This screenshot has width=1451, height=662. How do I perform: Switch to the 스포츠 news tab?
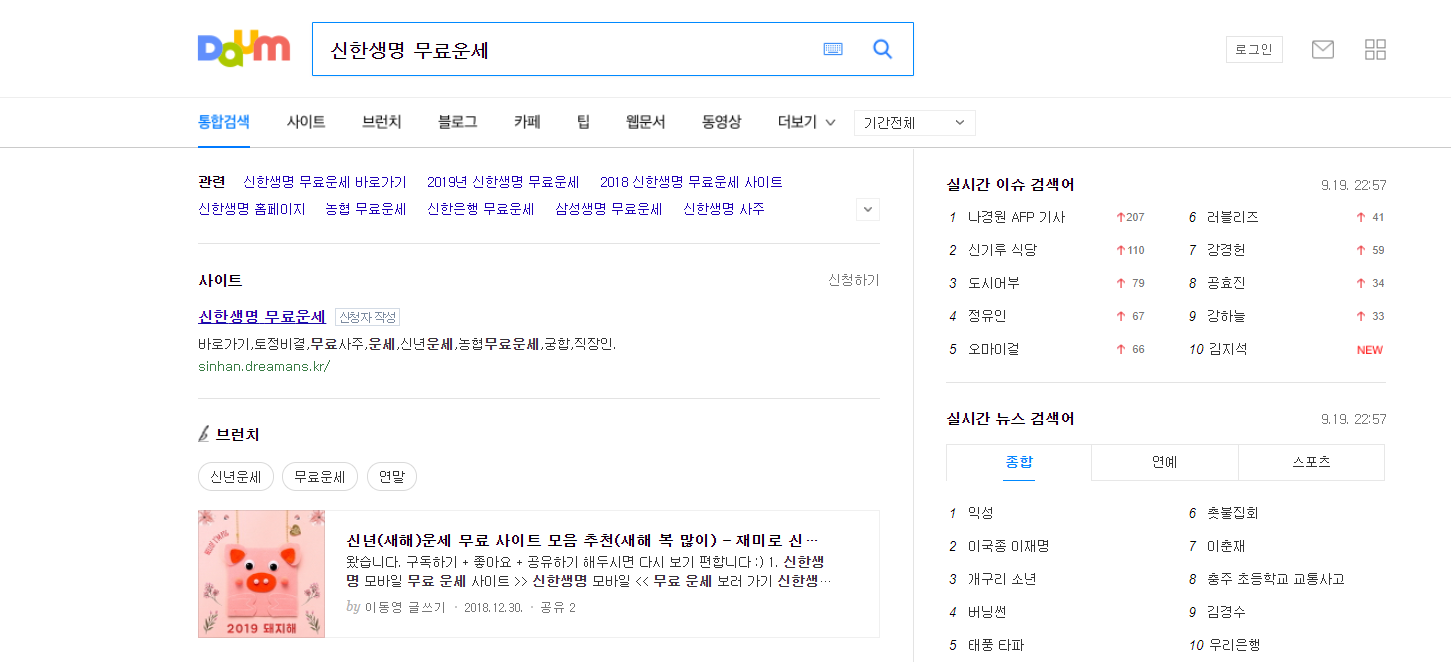pyautogui.click(x=1311, y=462)
